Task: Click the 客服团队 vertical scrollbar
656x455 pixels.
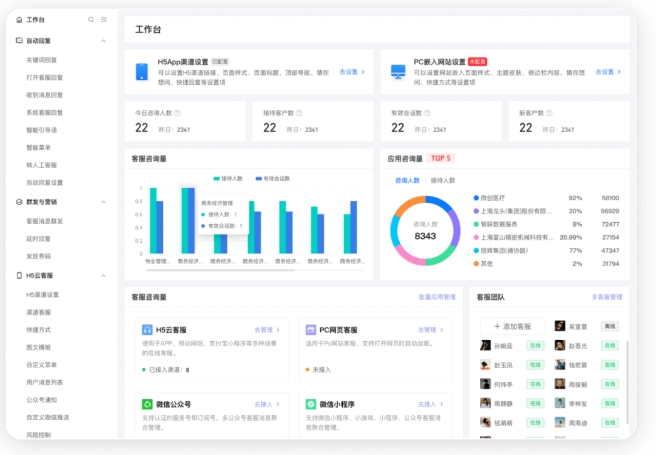Action: 627,382
